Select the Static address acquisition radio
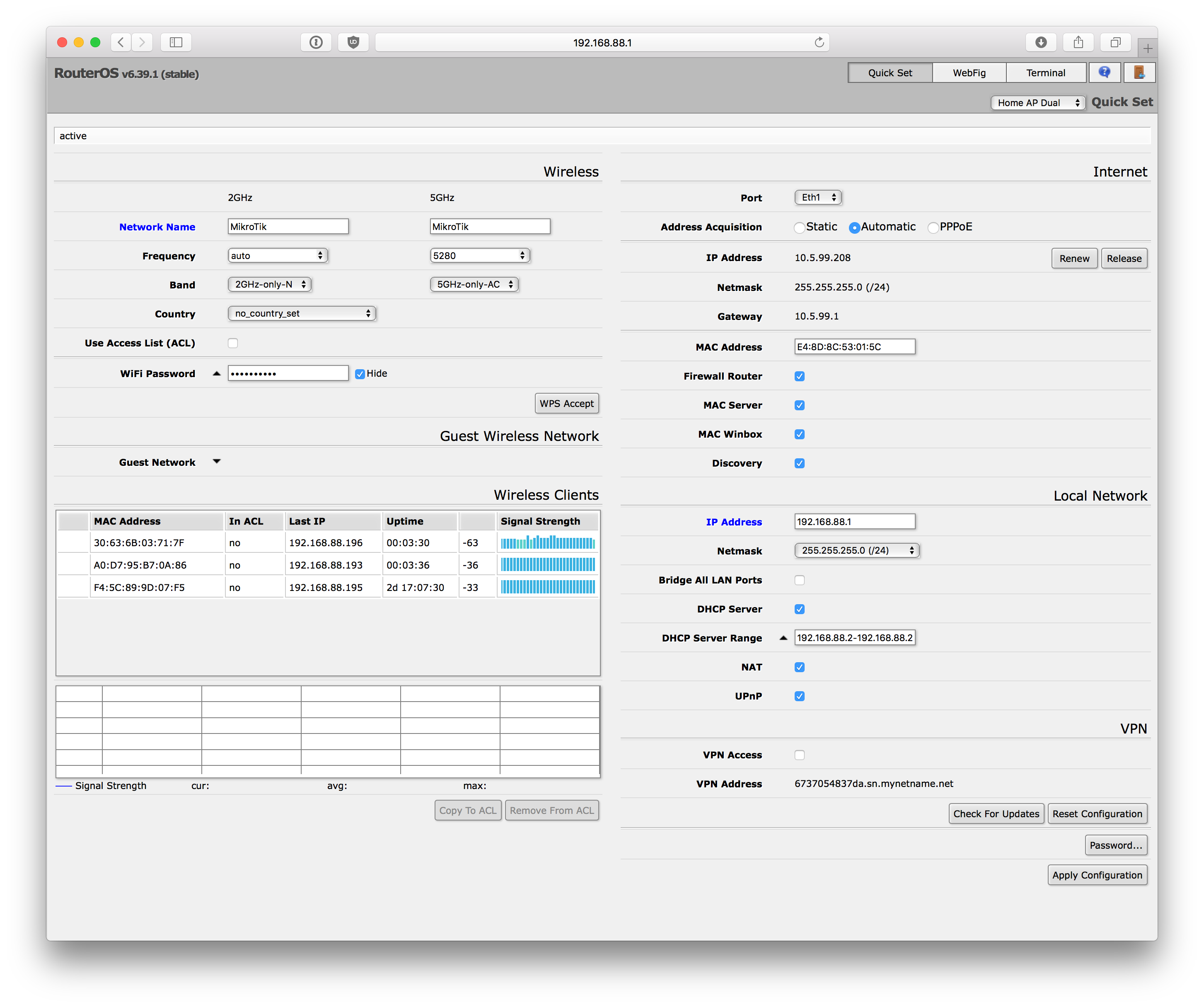Viewport: 1204px width, 1007px height. click(799, 228)
